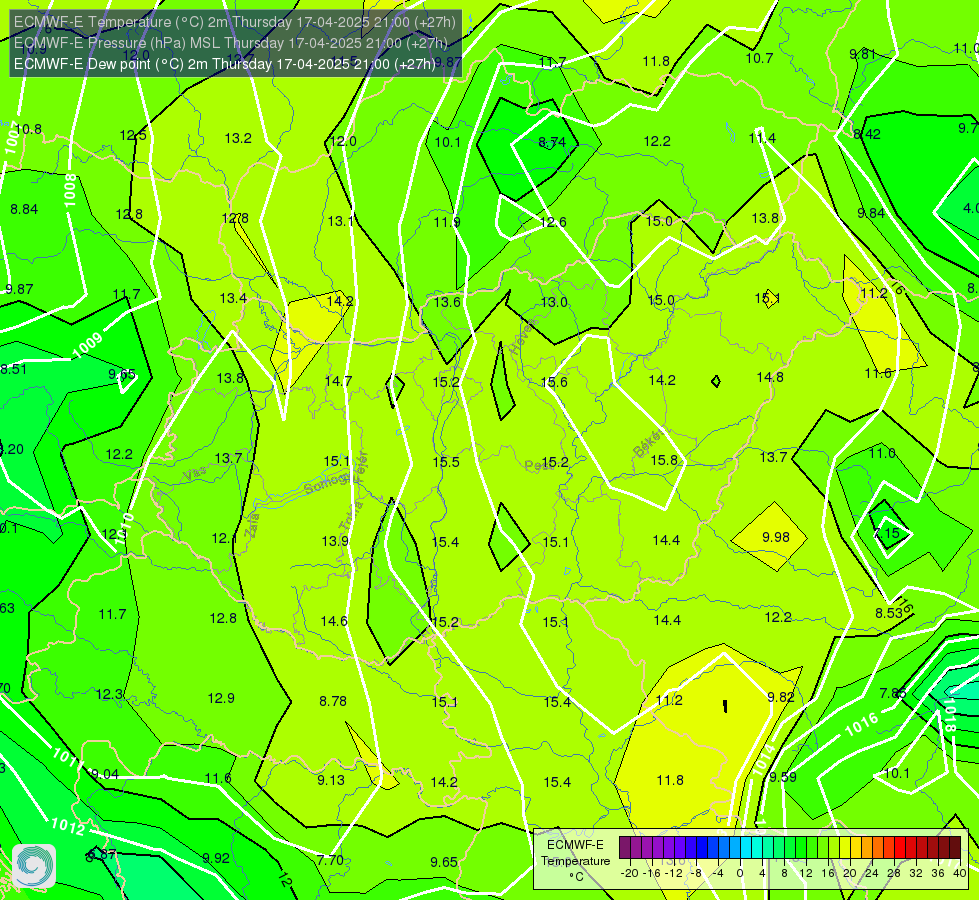The width and height of the screenshot is (979, 900).
Task: Click the 13.1 value on the map
Action: [x=341, y=221]
